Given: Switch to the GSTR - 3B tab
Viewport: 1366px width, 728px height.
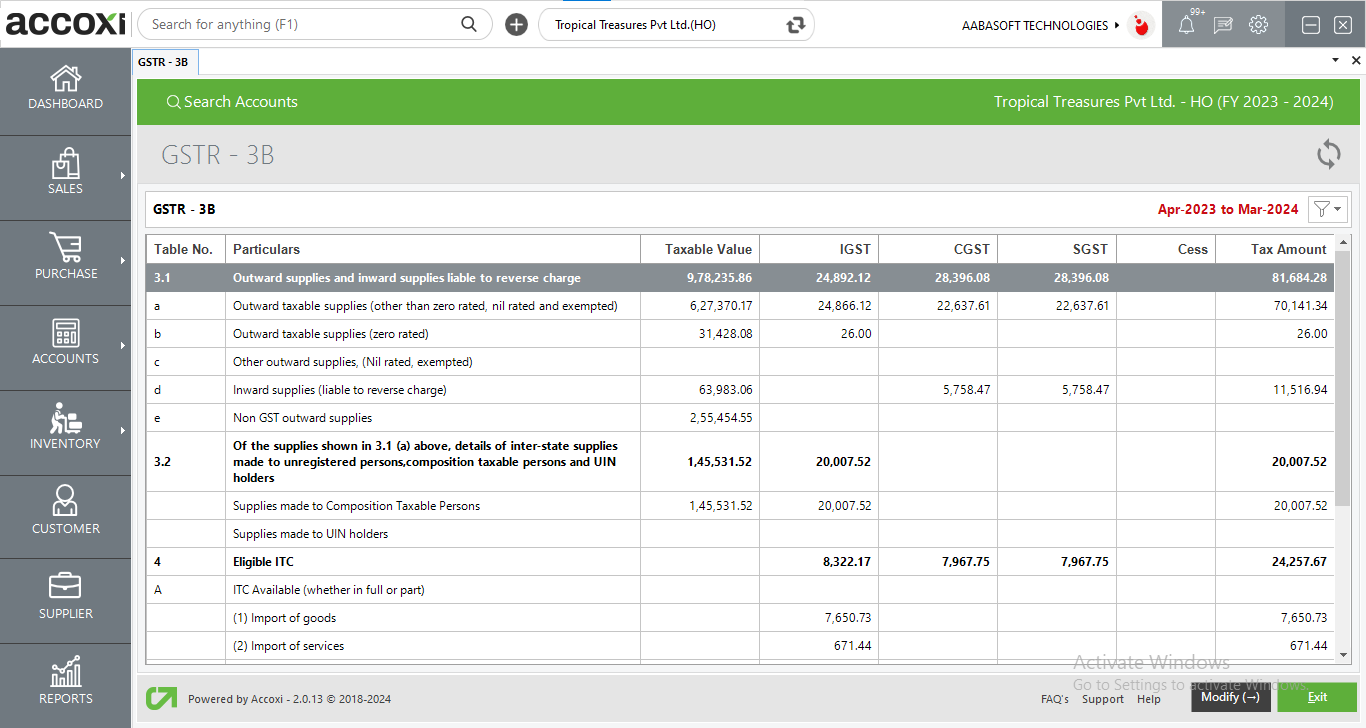Looking at the screenshot, I should coord(165,61).
